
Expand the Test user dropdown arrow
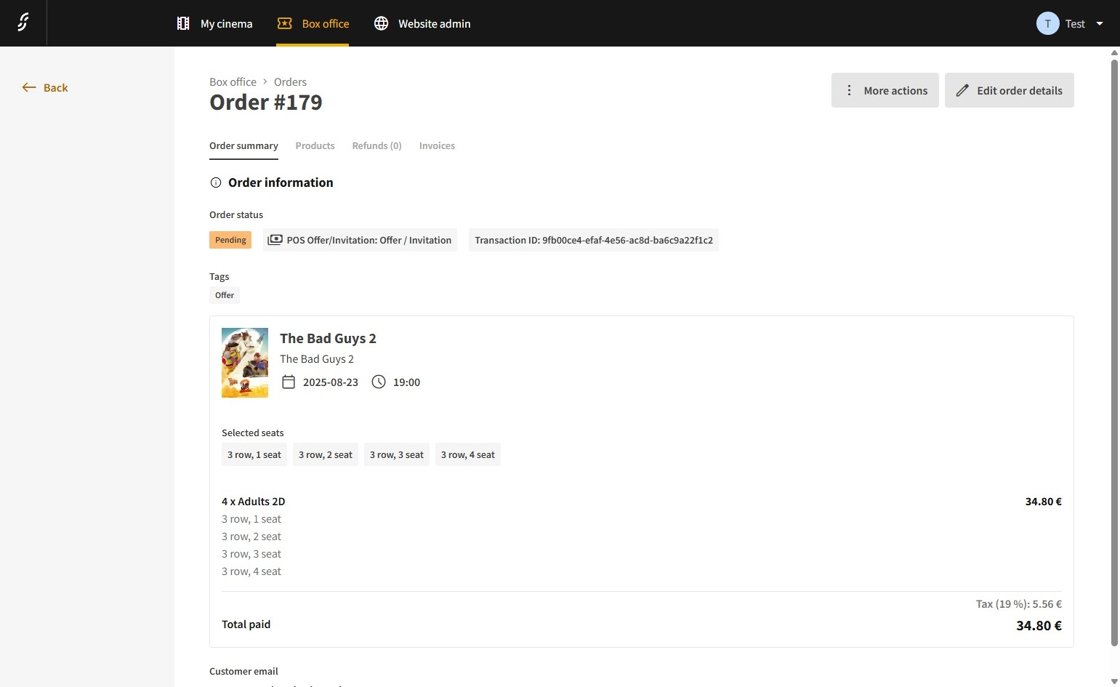coord(1099,23)
